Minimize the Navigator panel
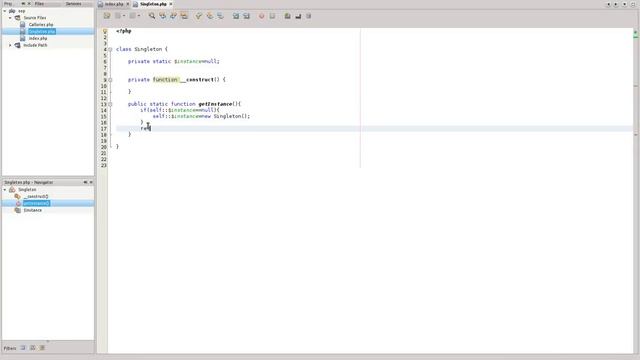The image size is (640, 360). click(85, 182)
